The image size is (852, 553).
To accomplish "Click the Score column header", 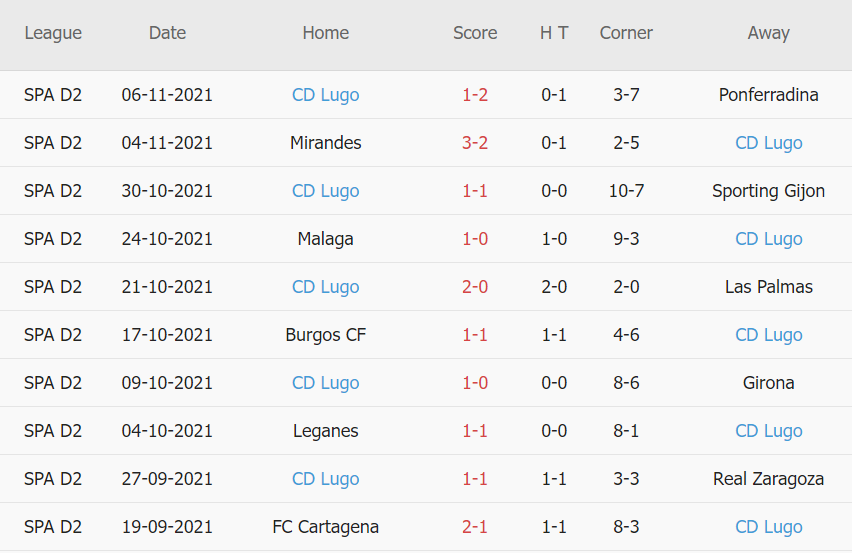I will [x=475, y=33].
